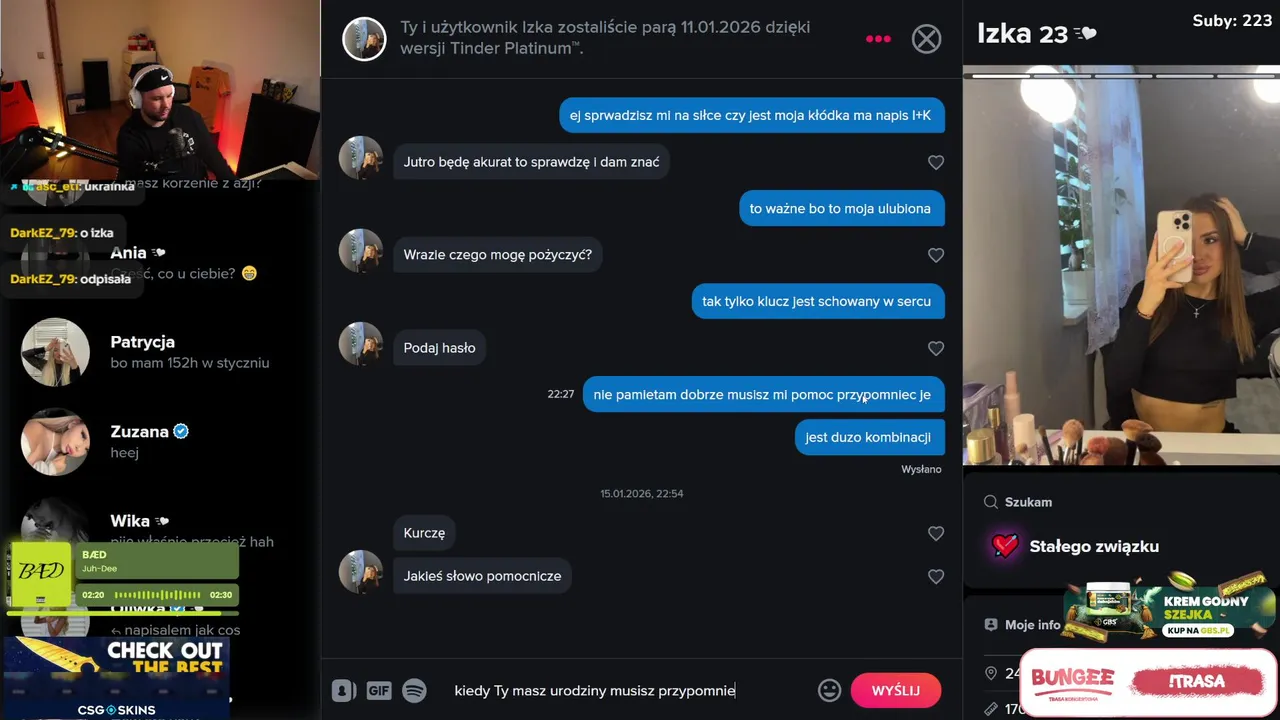Viewport: 1280px width, 720px height.
Task: Open Patrycja's conversation in match list
Action: click(x=160, y=352)
